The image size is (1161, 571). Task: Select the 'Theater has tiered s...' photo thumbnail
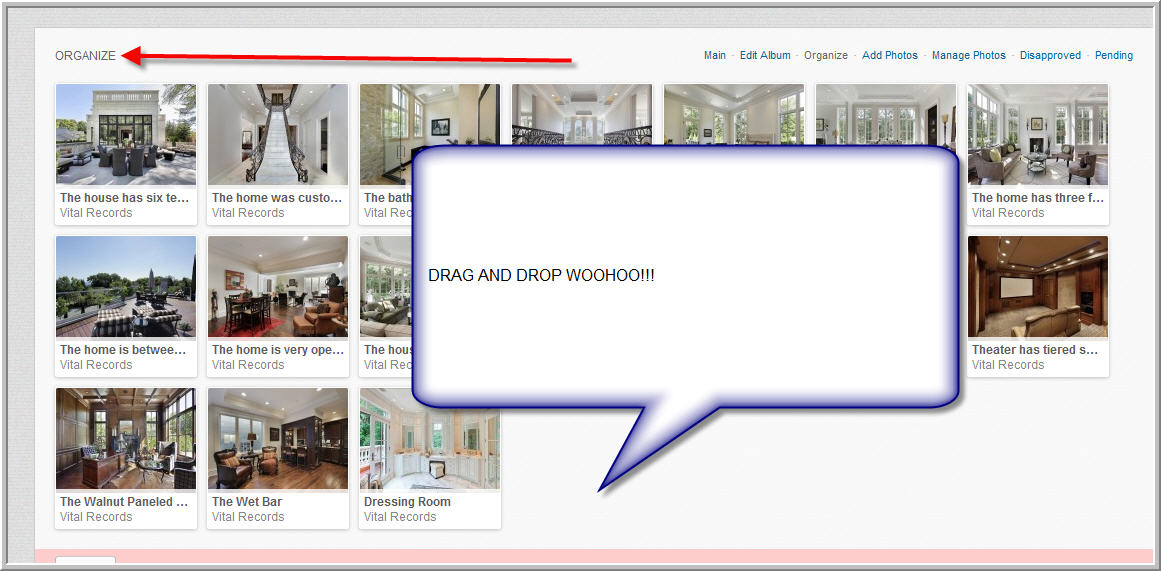(1037, 287)
